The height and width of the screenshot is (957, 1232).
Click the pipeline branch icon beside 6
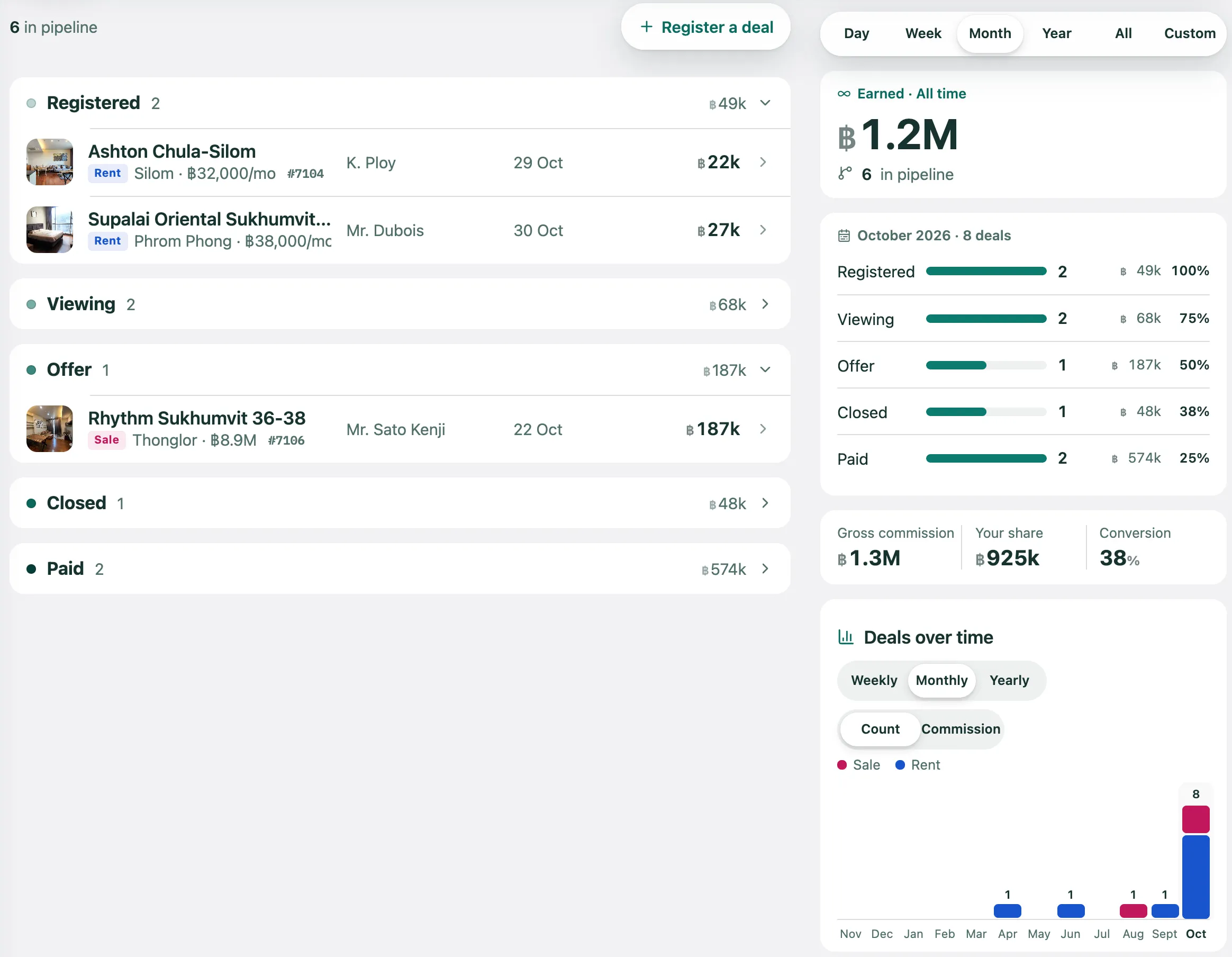845,174
